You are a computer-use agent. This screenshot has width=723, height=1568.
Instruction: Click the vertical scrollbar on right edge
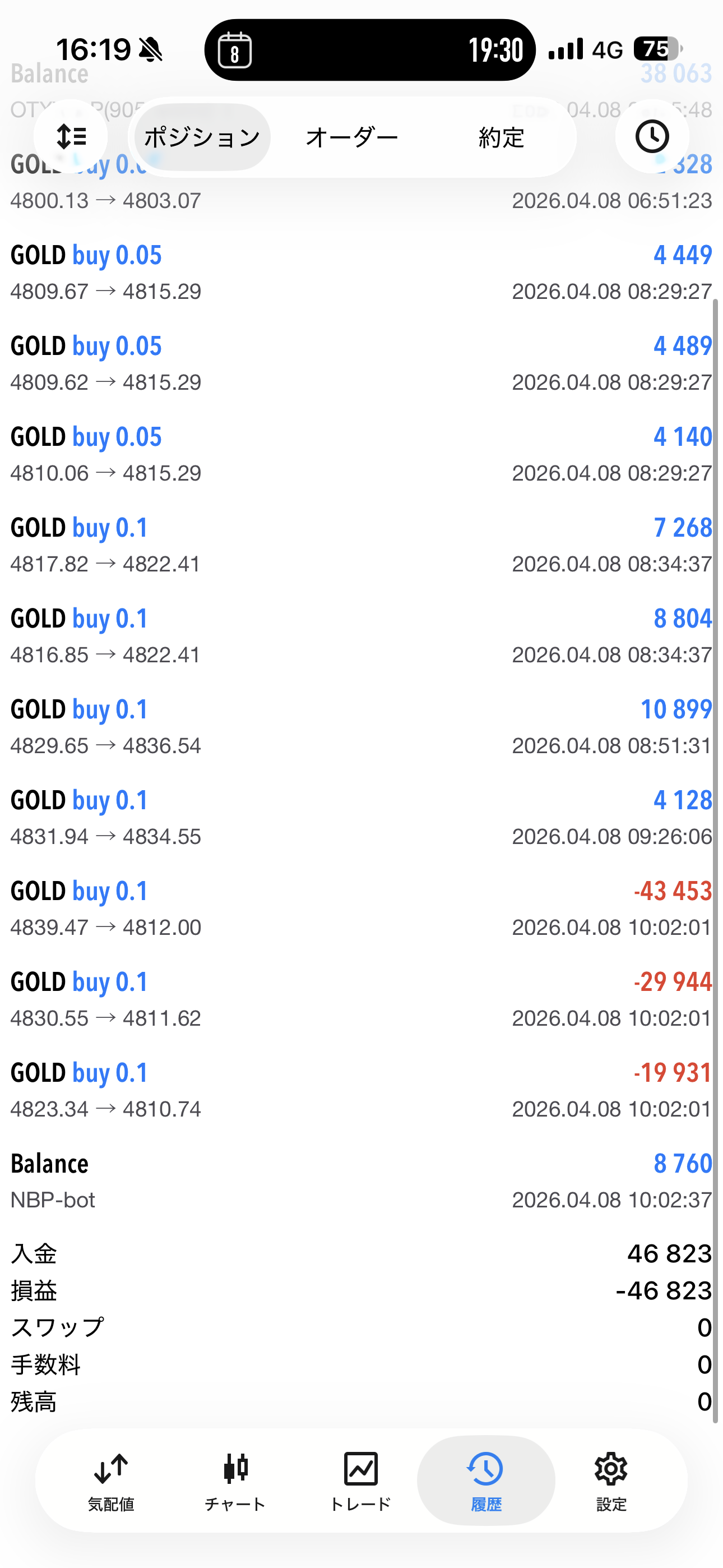coord(716,852)
